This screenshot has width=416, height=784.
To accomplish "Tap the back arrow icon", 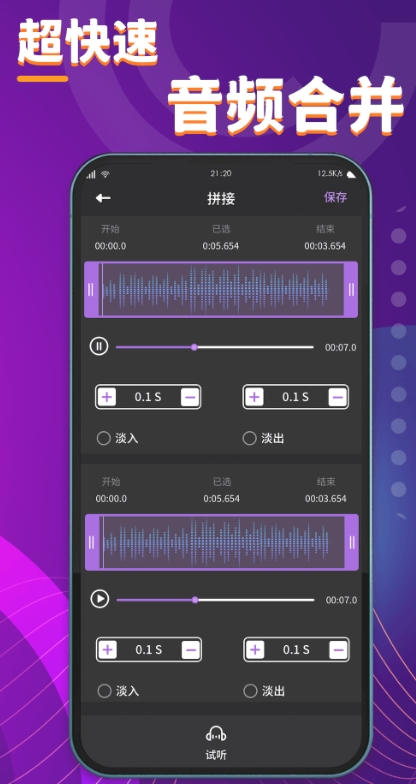I will (x=103, y=198).
